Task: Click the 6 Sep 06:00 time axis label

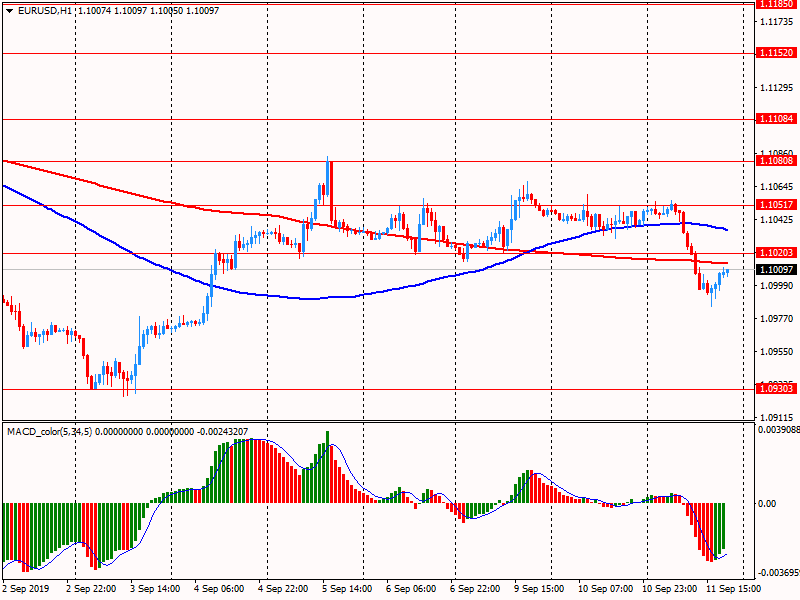Action: pyautogui.click(x=411, y=589)
